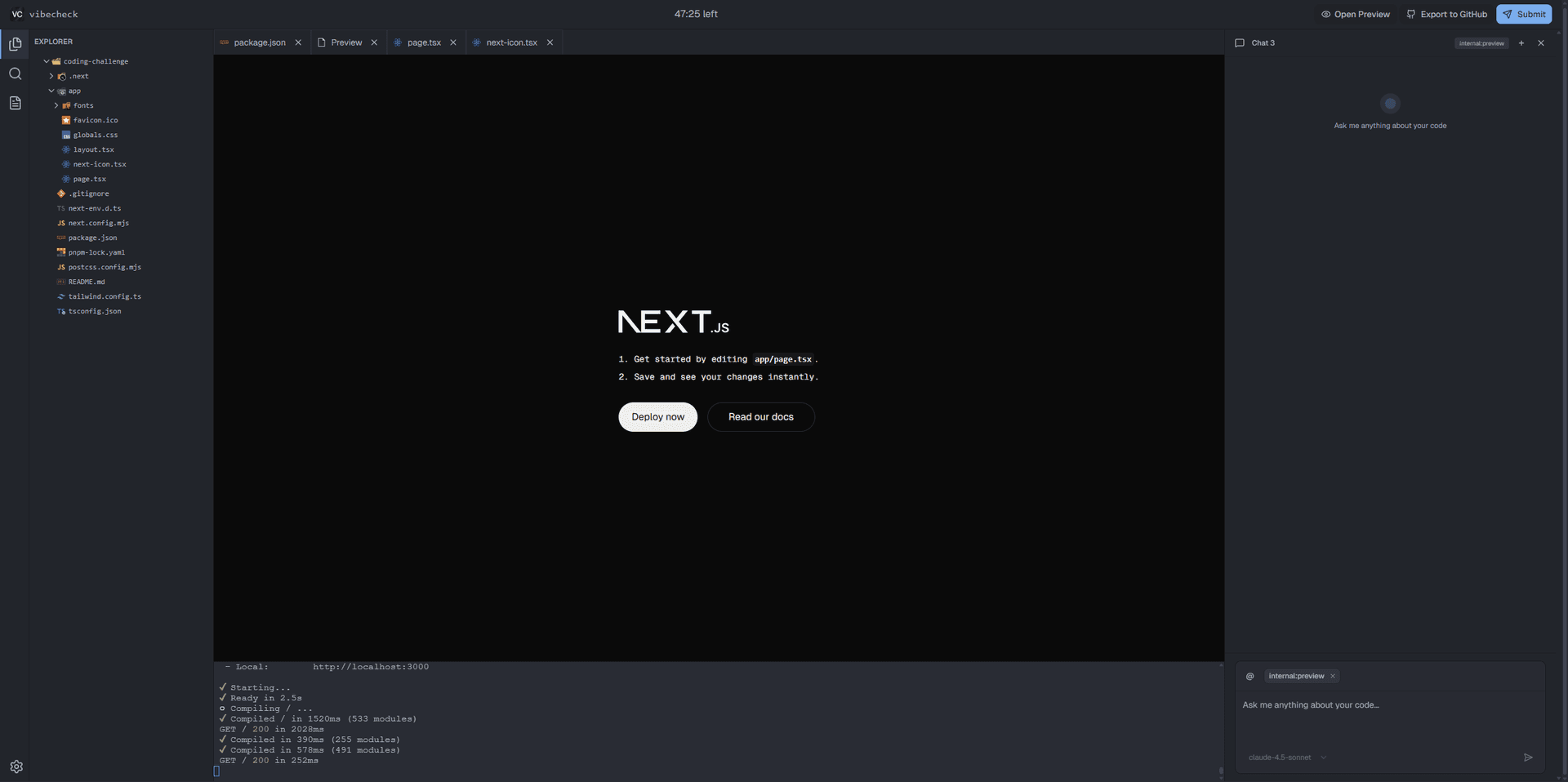The width and height of the screenshot is (1568, 782).
Task: Click the favicon.ico star file icon
Action: pos(66,120)
